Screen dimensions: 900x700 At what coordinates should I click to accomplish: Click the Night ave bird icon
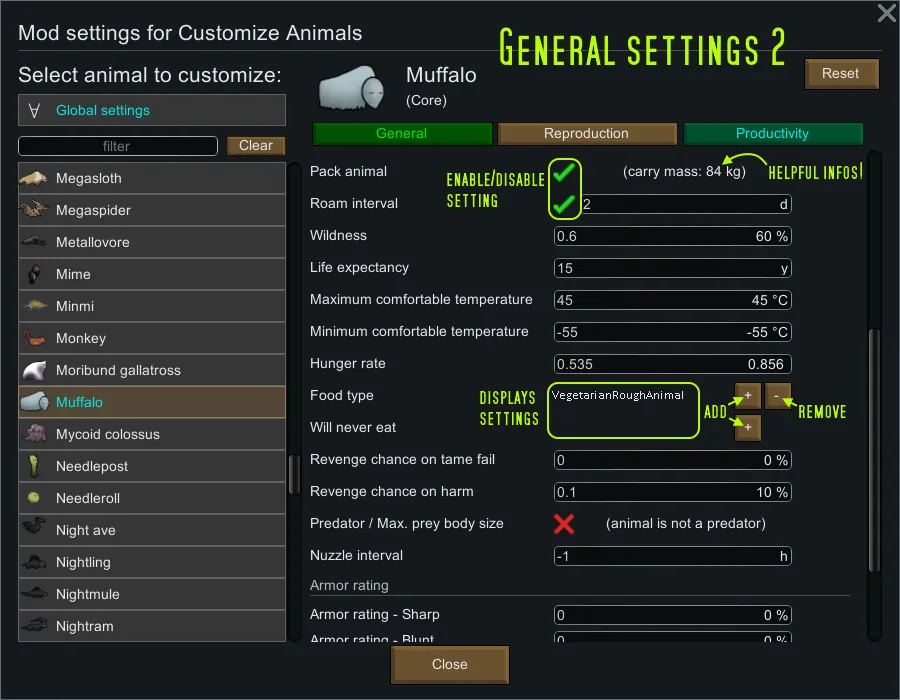tap(34, 530)
